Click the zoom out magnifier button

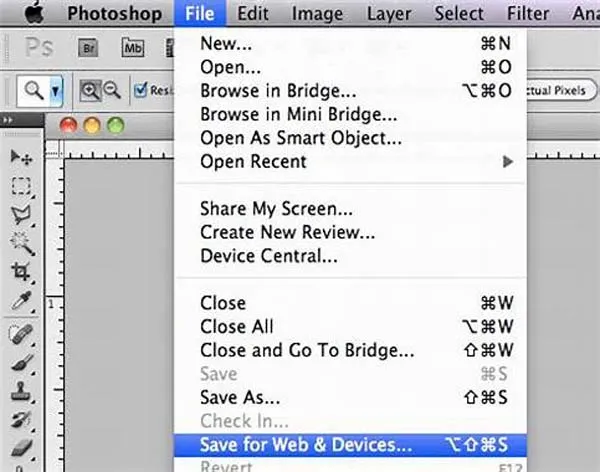pos(112,90)
